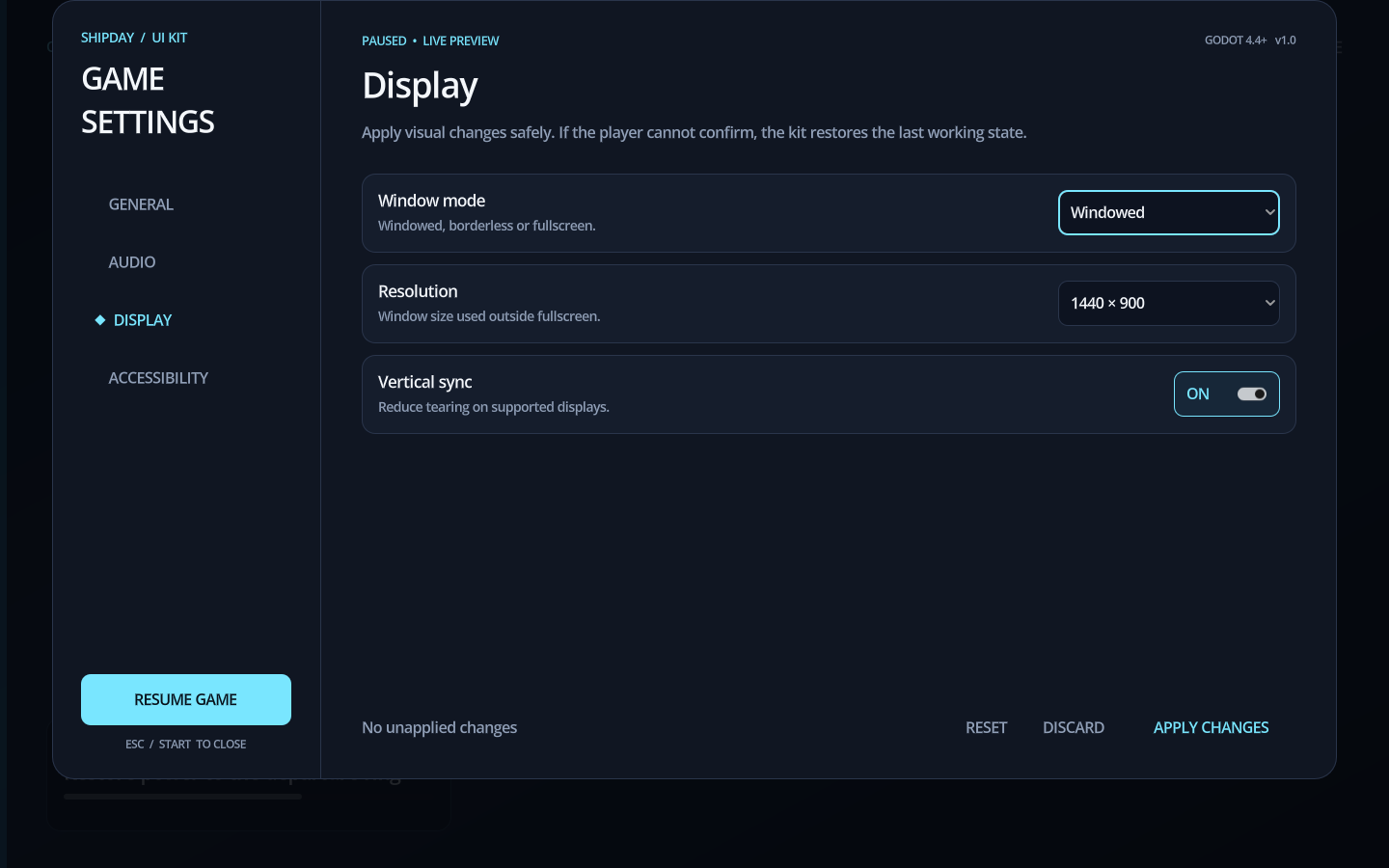Viewport: 1389px width, 868px height.
Task: Click the Resolution setting label
Action: click(x=418, y=291)
